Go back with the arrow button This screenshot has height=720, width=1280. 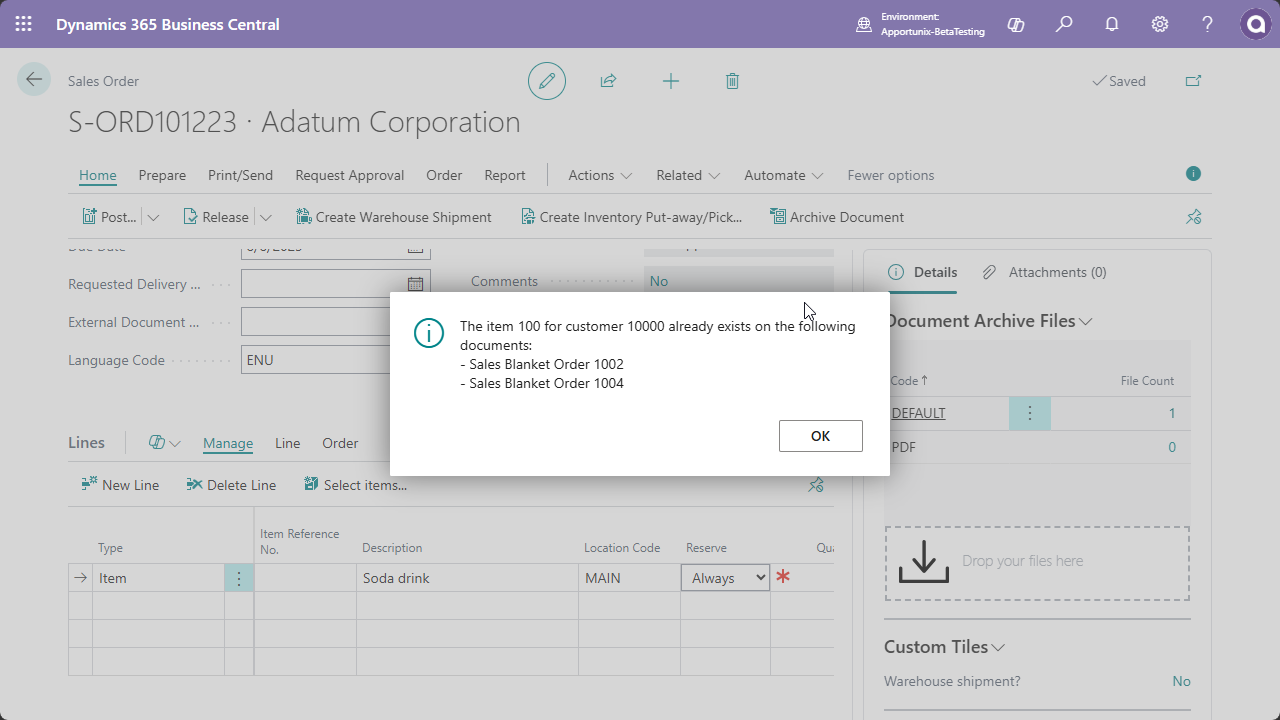click(34, 80)
